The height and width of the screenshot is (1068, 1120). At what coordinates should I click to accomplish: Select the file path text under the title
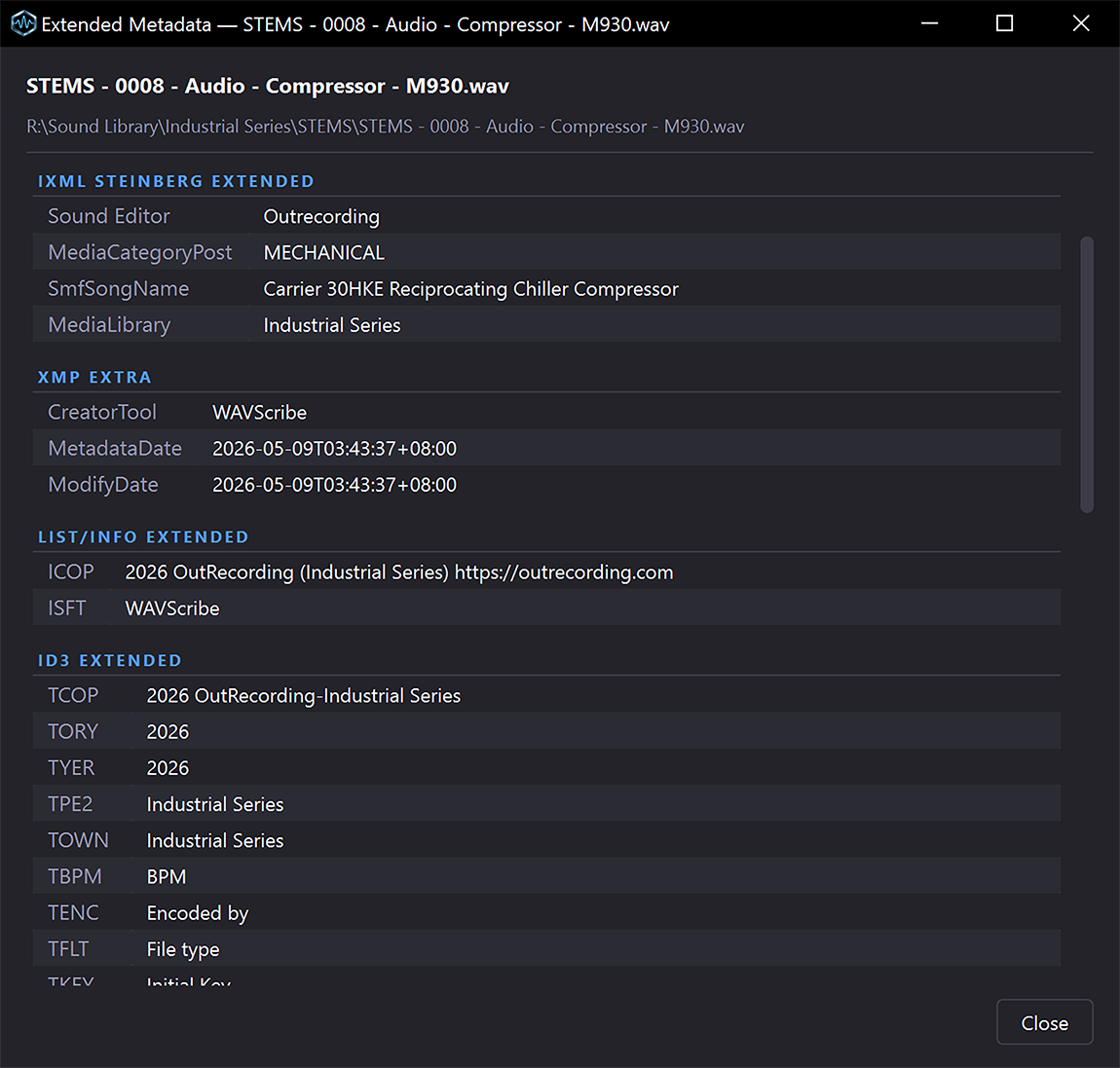click(385, 127)
